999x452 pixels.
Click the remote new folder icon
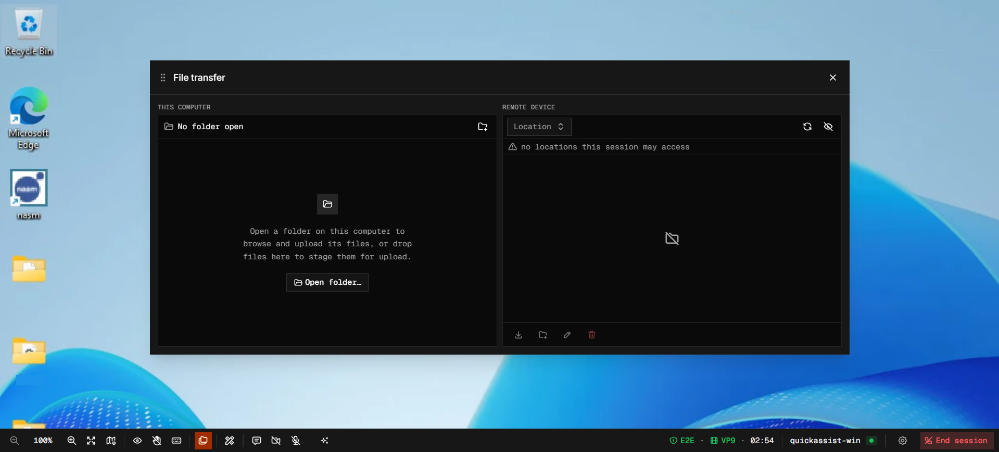pyautogui.click(x=543, y=335)
